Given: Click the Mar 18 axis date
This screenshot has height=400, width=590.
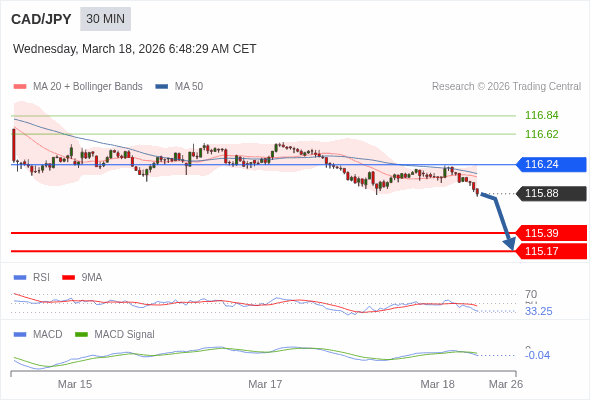Looking at the screenshot, I should point(437,384).
